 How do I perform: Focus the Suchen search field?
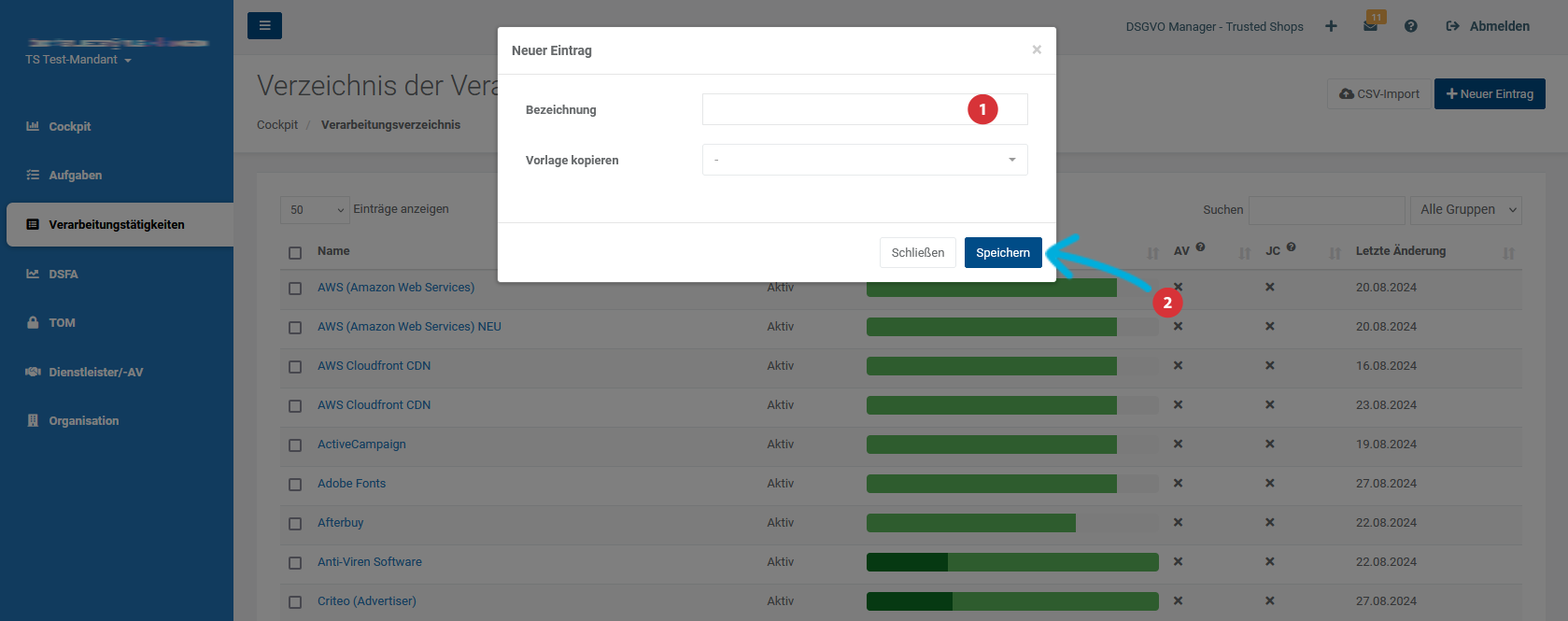[x=1327, y=209]
